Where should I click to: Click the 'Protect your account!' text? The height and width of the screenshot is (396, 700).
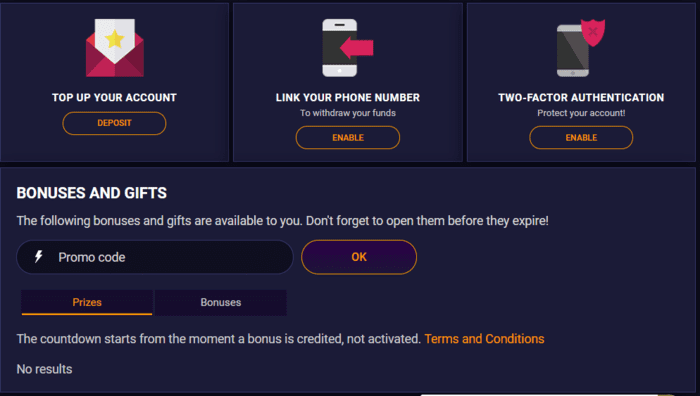pos(581,113)
